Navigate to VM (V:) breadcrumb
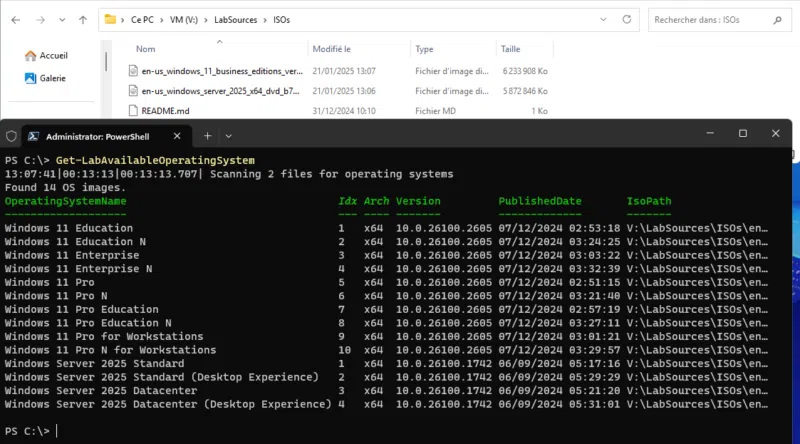 pos(186,19)
